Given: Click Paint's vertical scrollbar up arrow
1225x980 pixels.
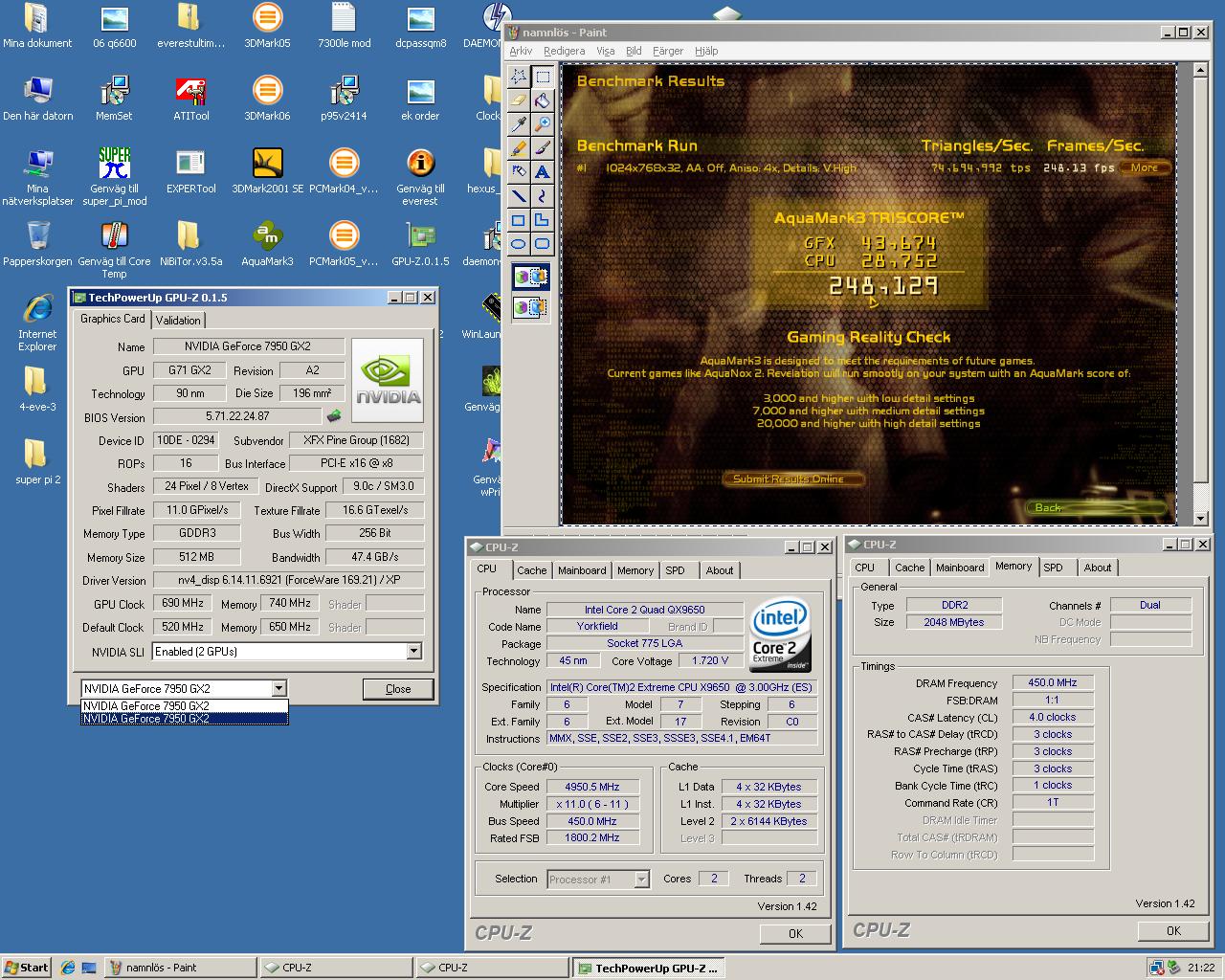Looking at the screenshot, I should pyautogui.click(x=1200, y=72).
